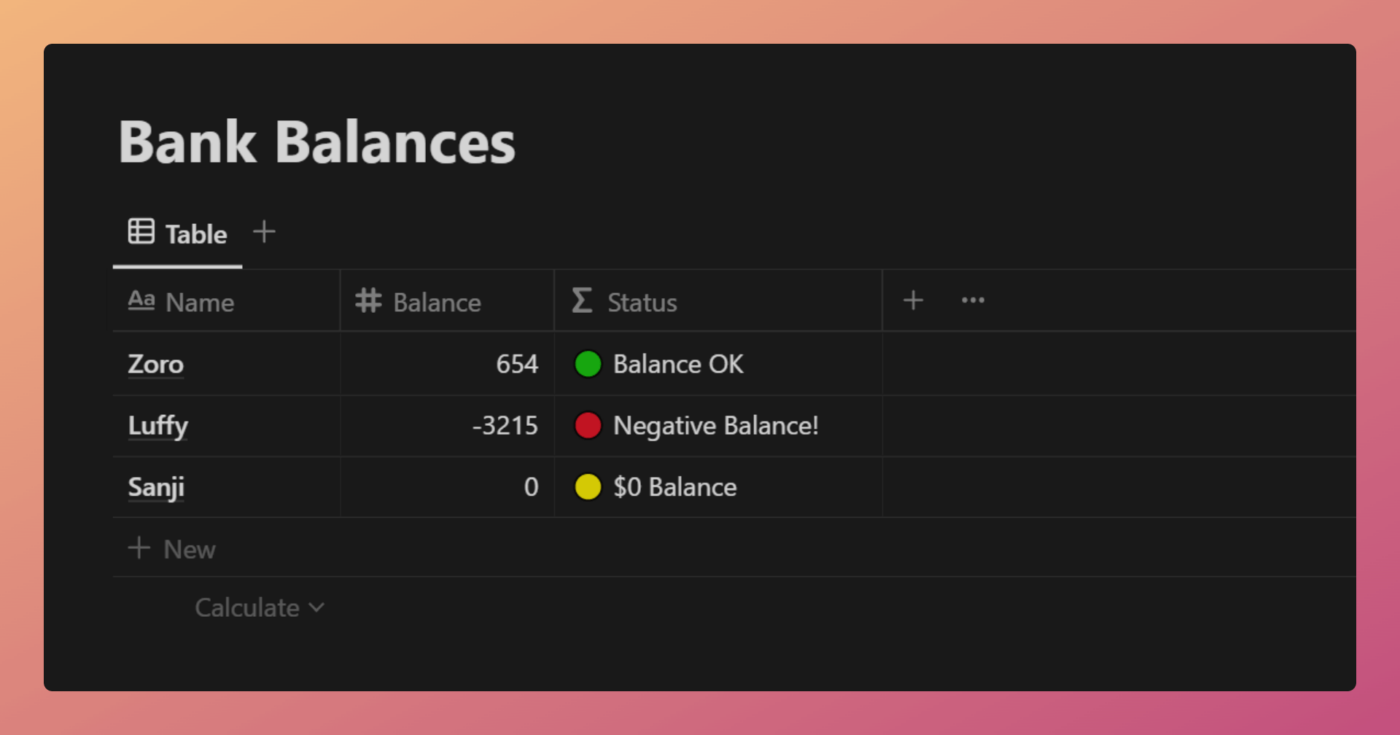Screen dimensions: 1400x735
Task: Switch to the Table view tab label
Action: pyautogui.click(x=196, y=234)
